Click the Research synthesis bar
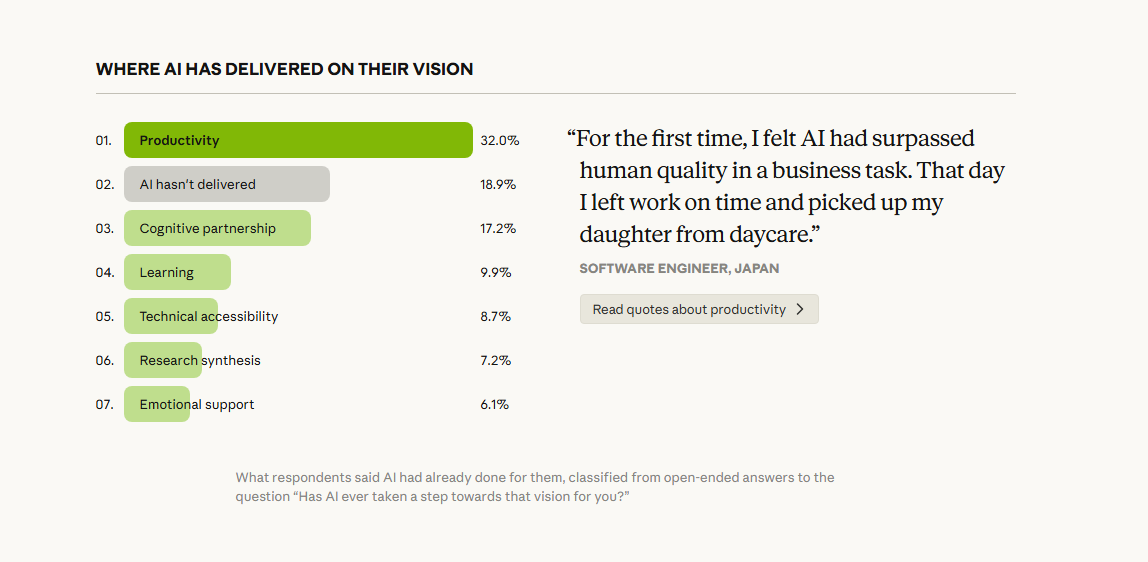Viewport: 1148px width, 562px height. point(163,360)
